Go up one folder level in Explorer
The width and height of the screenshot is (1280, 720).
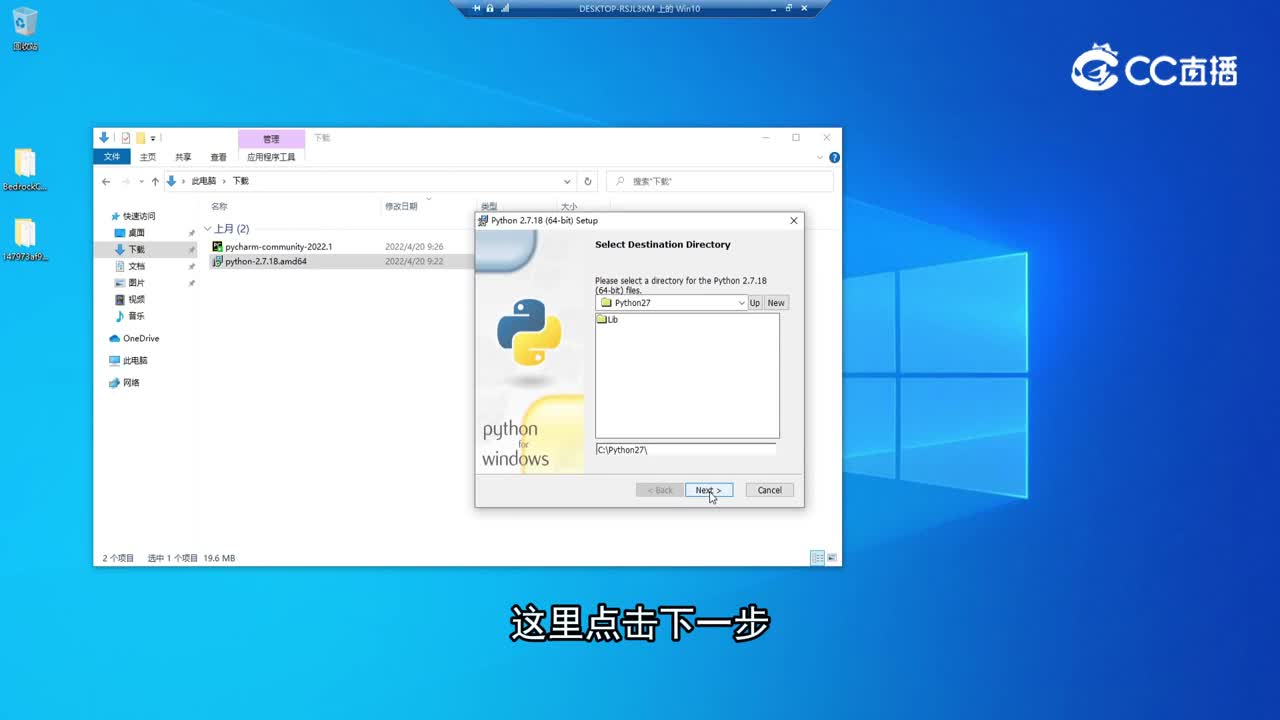pos(155,181)
